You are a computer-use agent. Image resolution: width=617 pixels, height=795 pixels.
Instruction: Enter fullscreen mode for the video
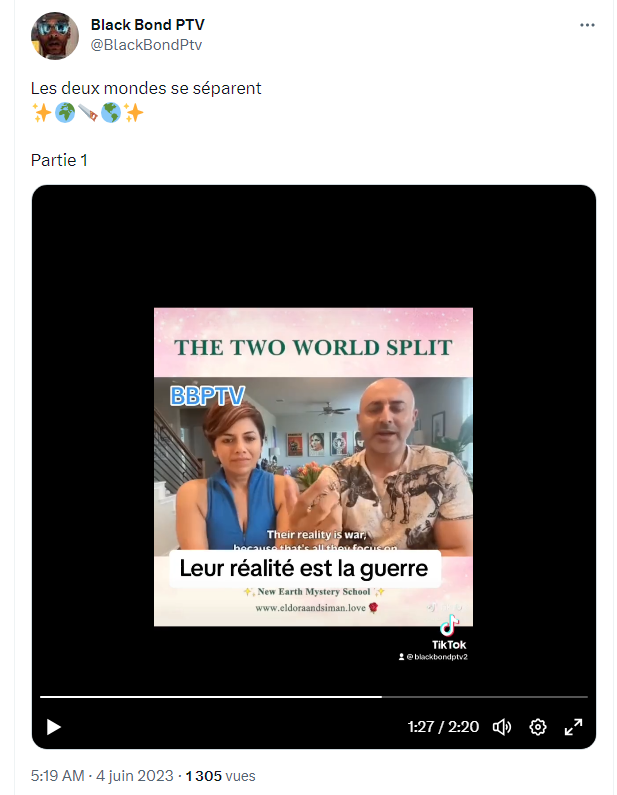(574, 727)
